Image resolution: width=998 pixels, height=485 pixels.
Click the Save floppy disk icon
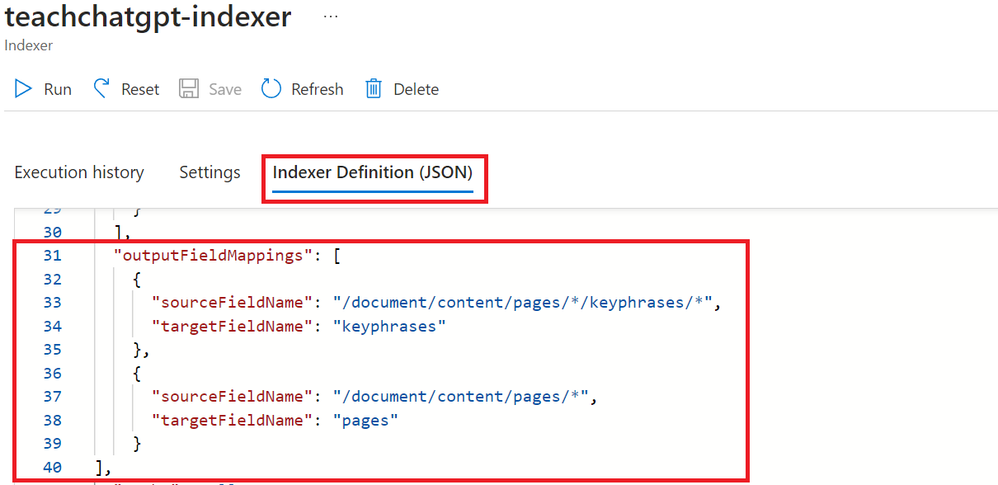[x=189, y=88]
